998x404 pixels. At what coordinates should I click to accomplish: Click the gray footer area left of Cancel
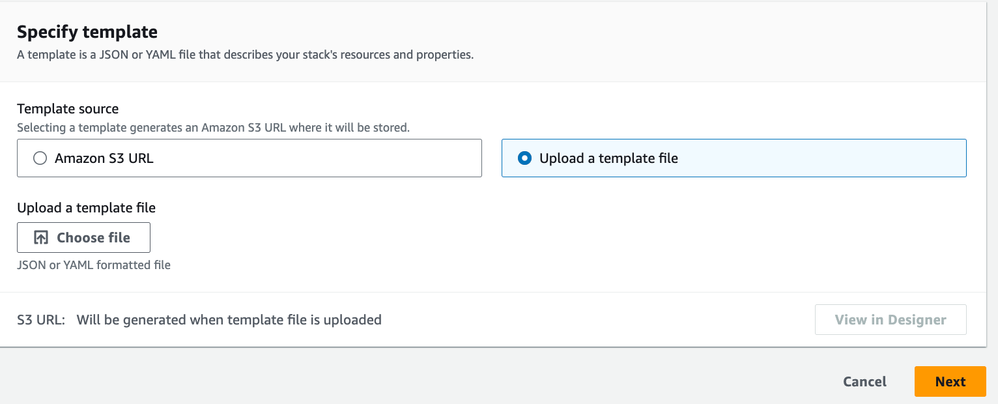pyautogui.click(x=400, y=380)
